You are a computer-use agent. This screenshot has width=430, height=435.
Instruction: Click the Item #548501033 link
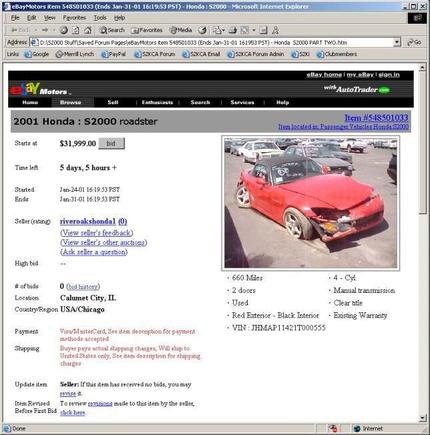[x=376, y=118]
